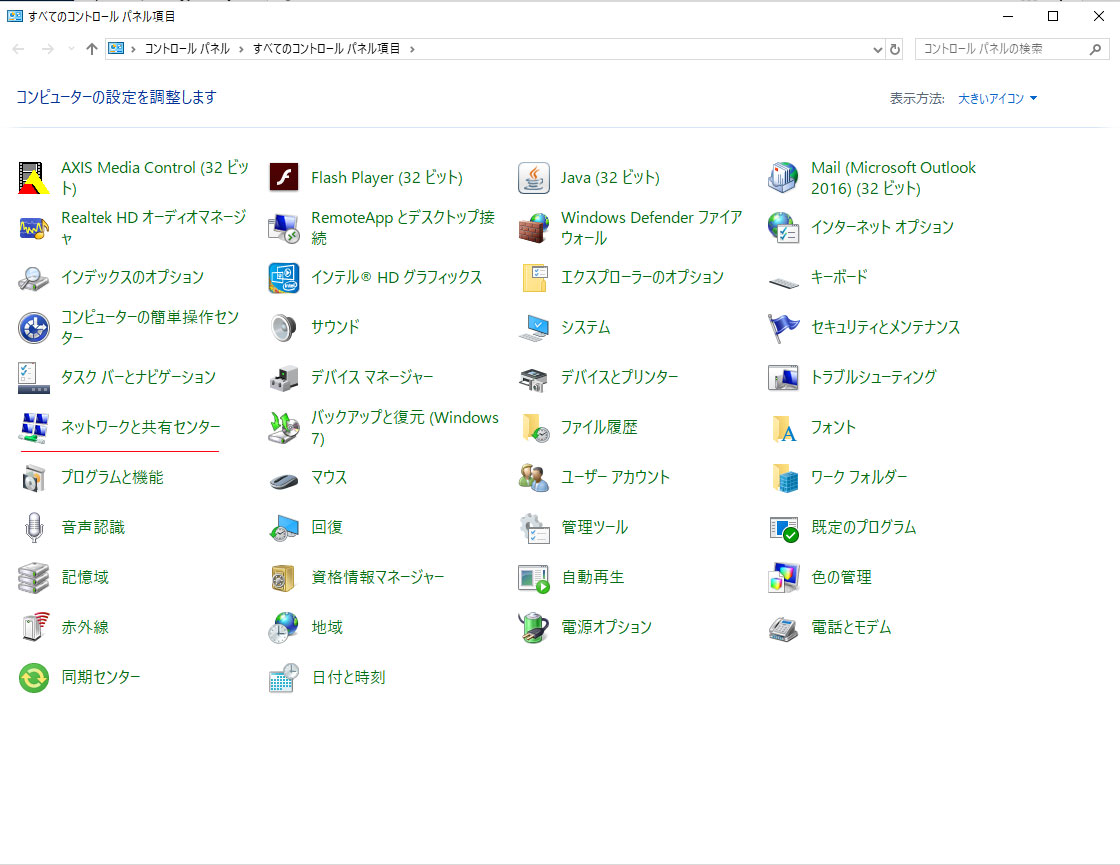Open the インデックスのオプション magnifier icon
The width and height of the screenshot is (1120, 865).
point(34,278)
